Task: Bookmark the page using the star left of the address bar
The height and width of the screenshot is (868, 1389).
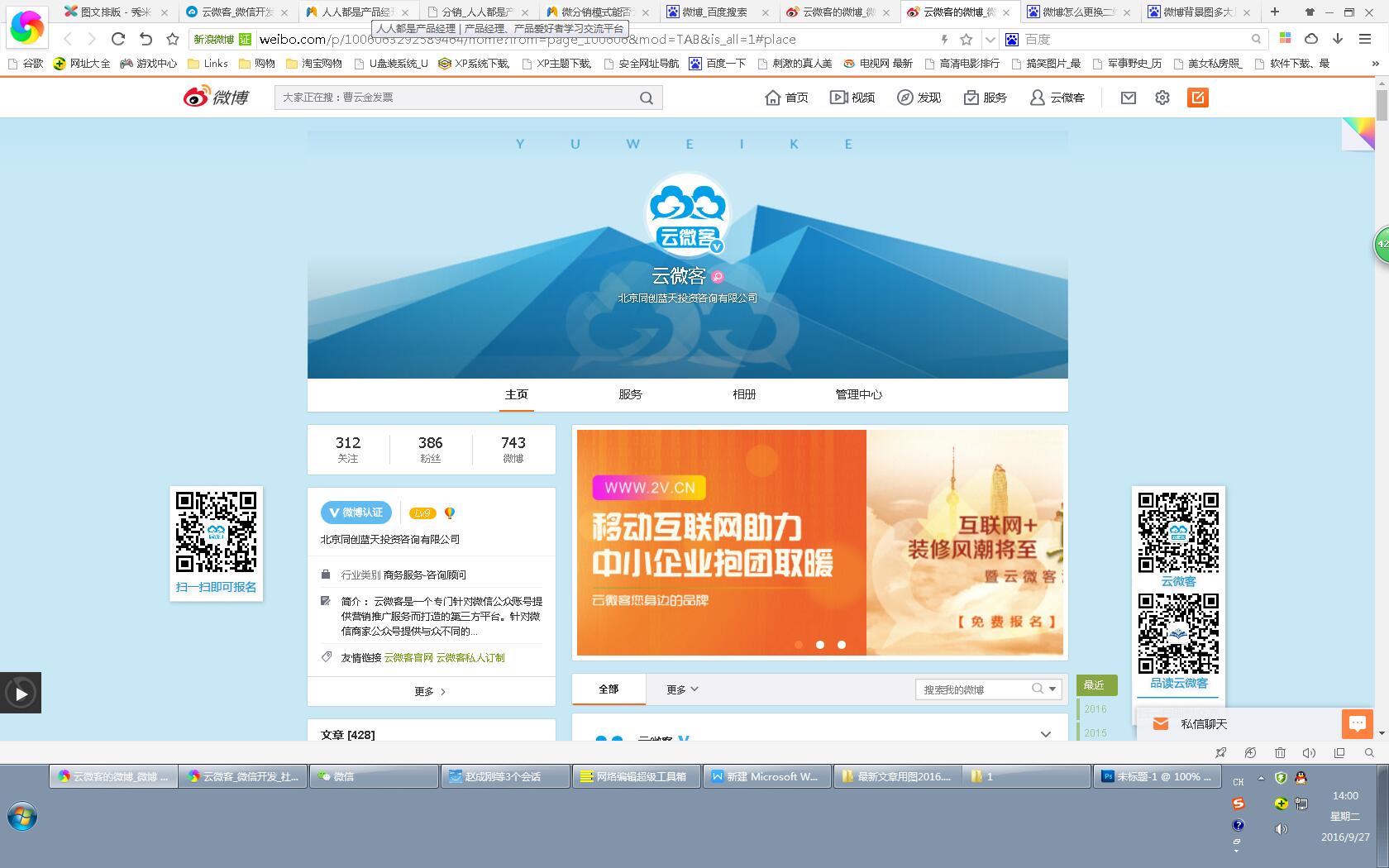Action: (172, 39)
